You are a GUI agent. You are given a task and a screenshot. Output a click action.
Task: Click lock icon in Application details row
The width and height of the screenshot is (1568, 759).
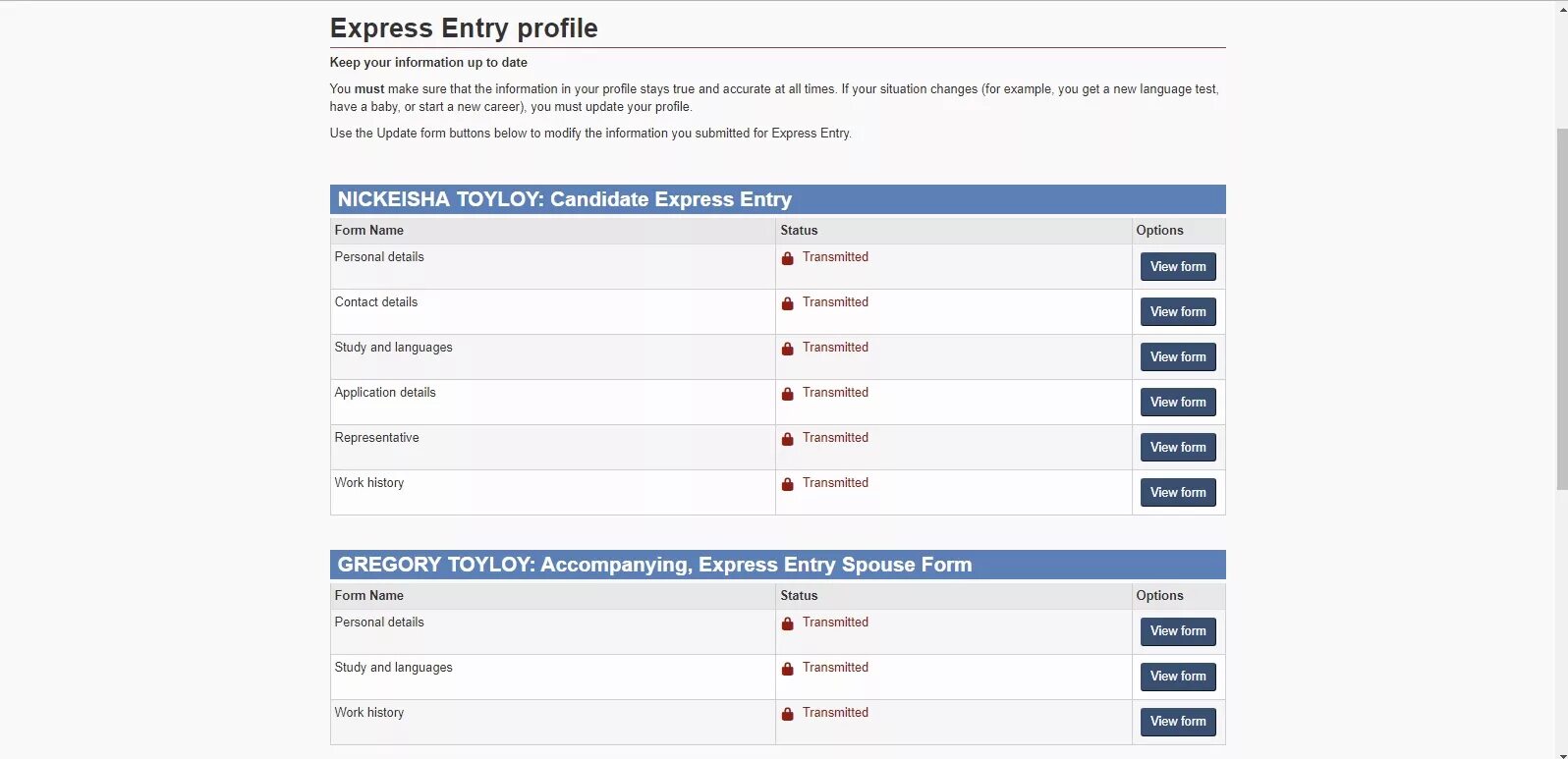(x=787, y=394)
